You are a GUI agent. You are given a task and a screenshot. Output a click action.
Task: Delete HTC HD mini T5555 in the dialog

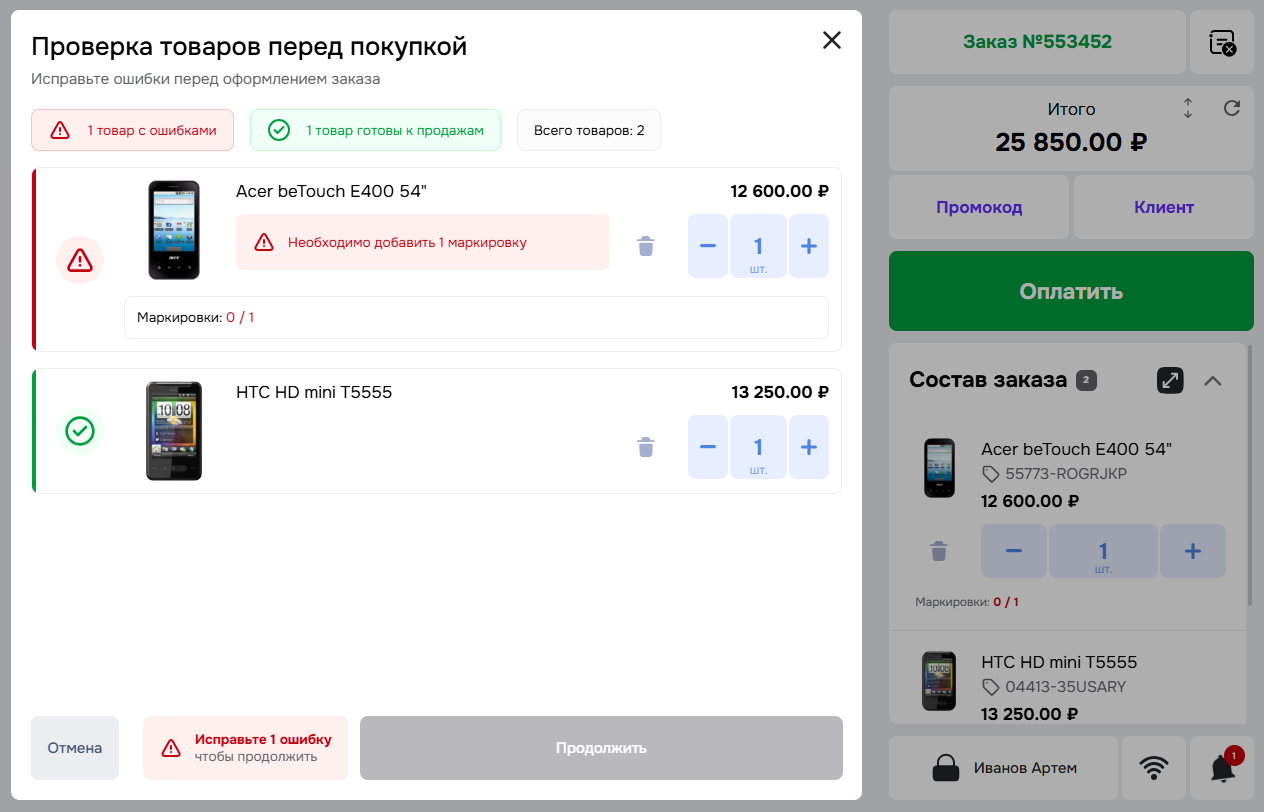point(646,447)
